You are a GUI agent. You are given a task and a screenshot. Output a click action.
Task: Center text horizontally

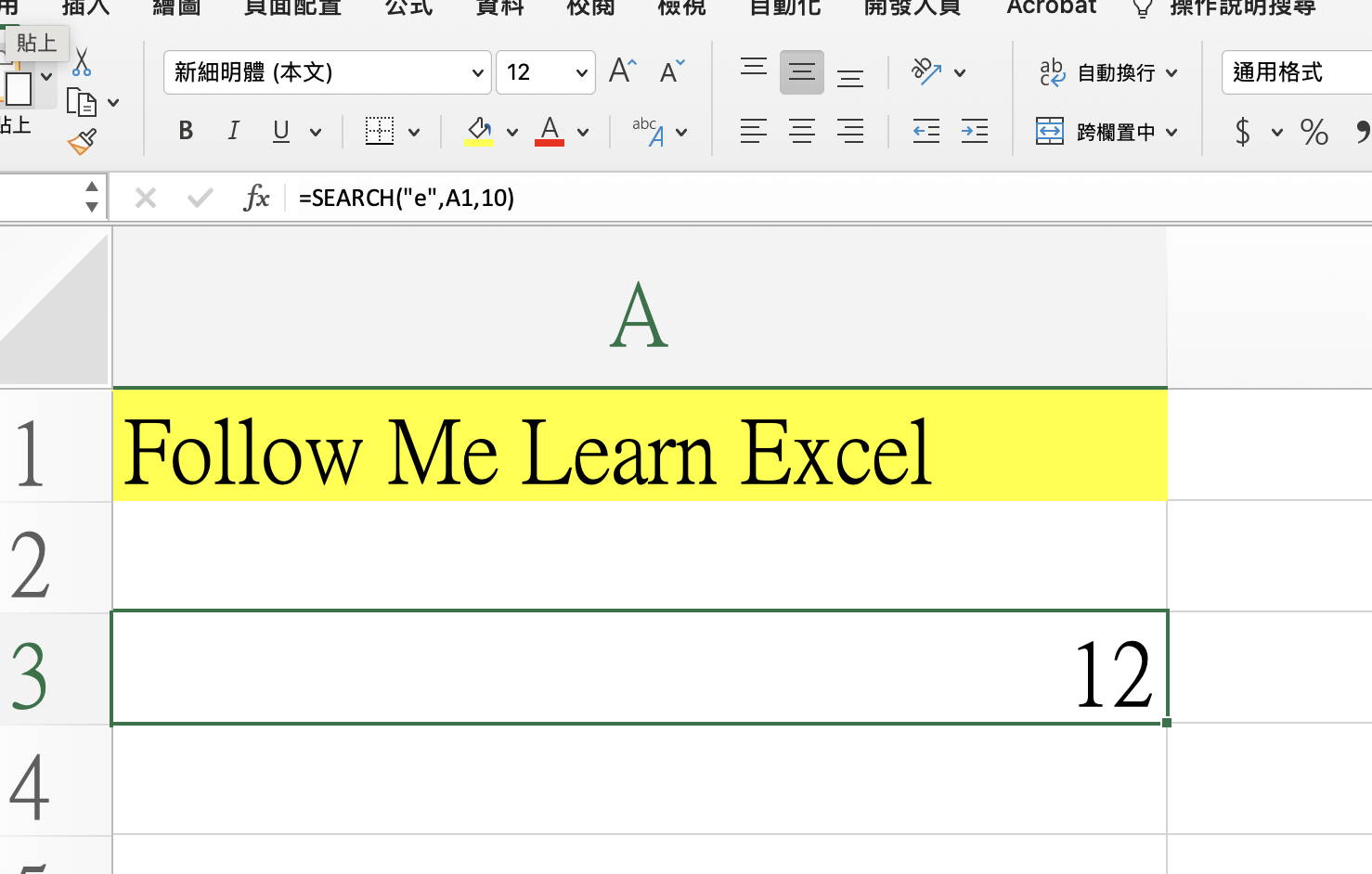[802, 131]
